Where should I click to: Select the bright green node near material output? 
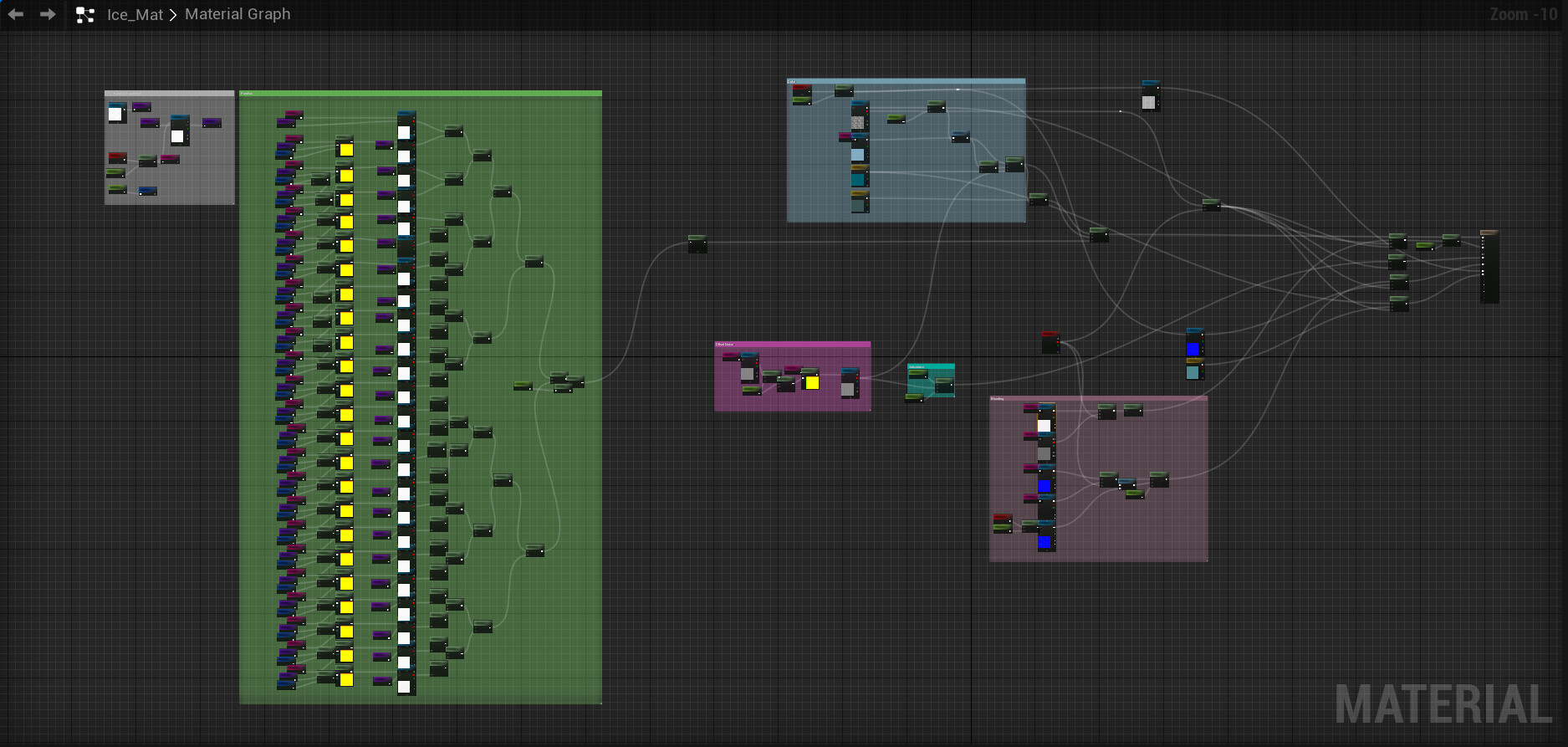(x=1425, y=246)
